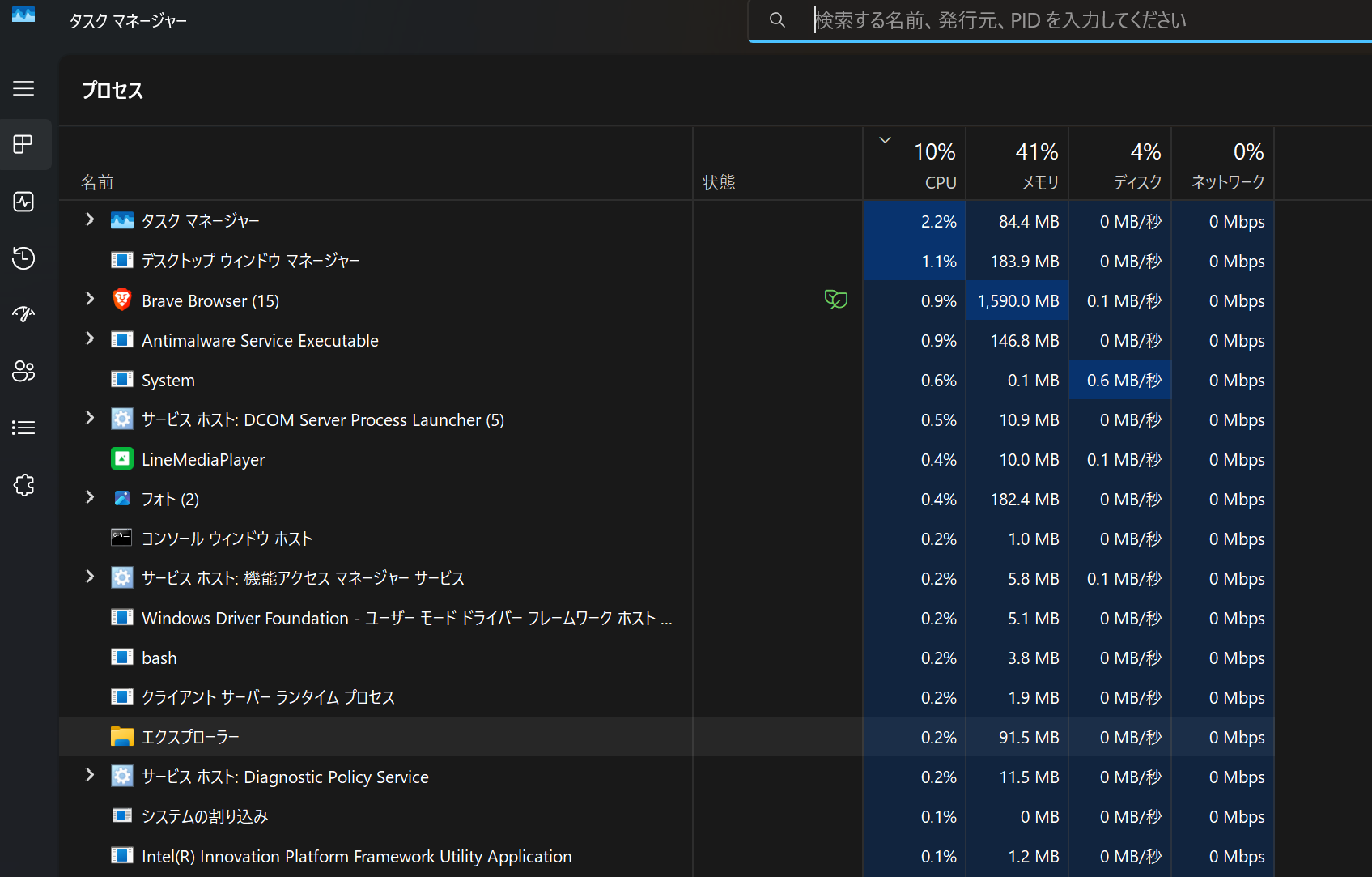Open the hamburger navigation menu
Image resolution: width=1372 pixels, height=877 pixels.
[x=23, y=88]
